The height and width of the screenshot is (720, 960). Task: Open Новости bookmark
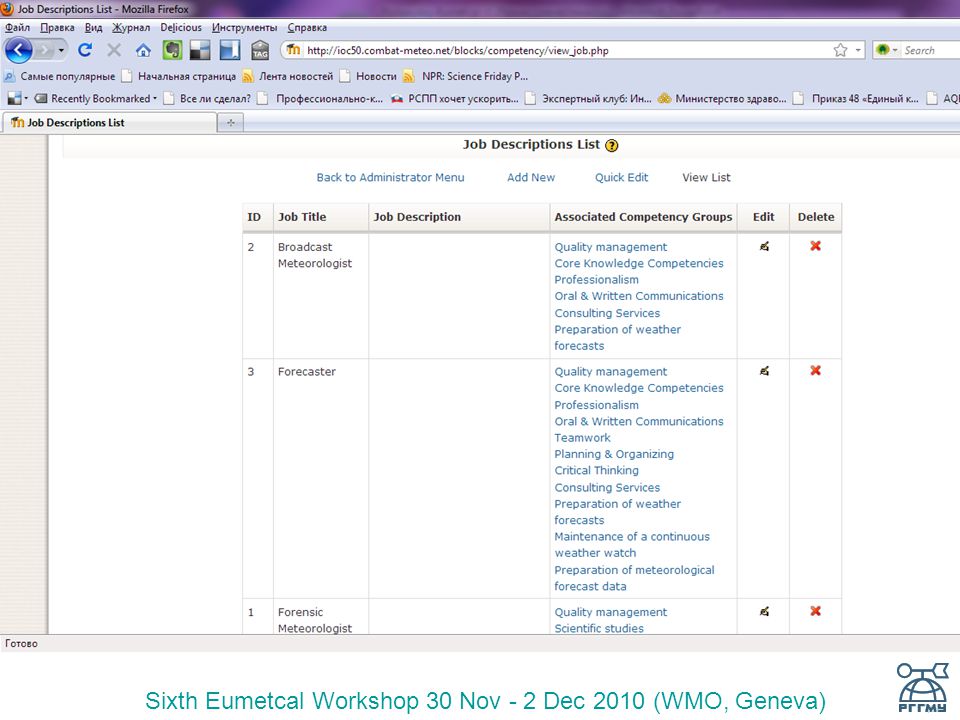(369, 77)
